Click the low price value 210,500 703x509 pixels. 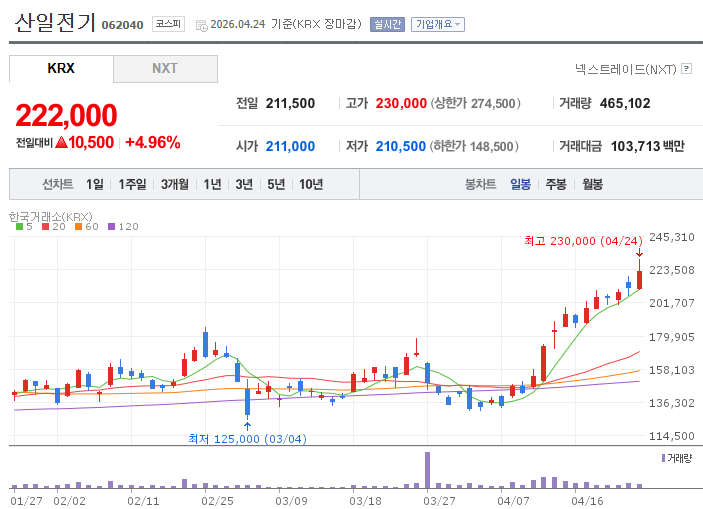(x=400, y=146)
